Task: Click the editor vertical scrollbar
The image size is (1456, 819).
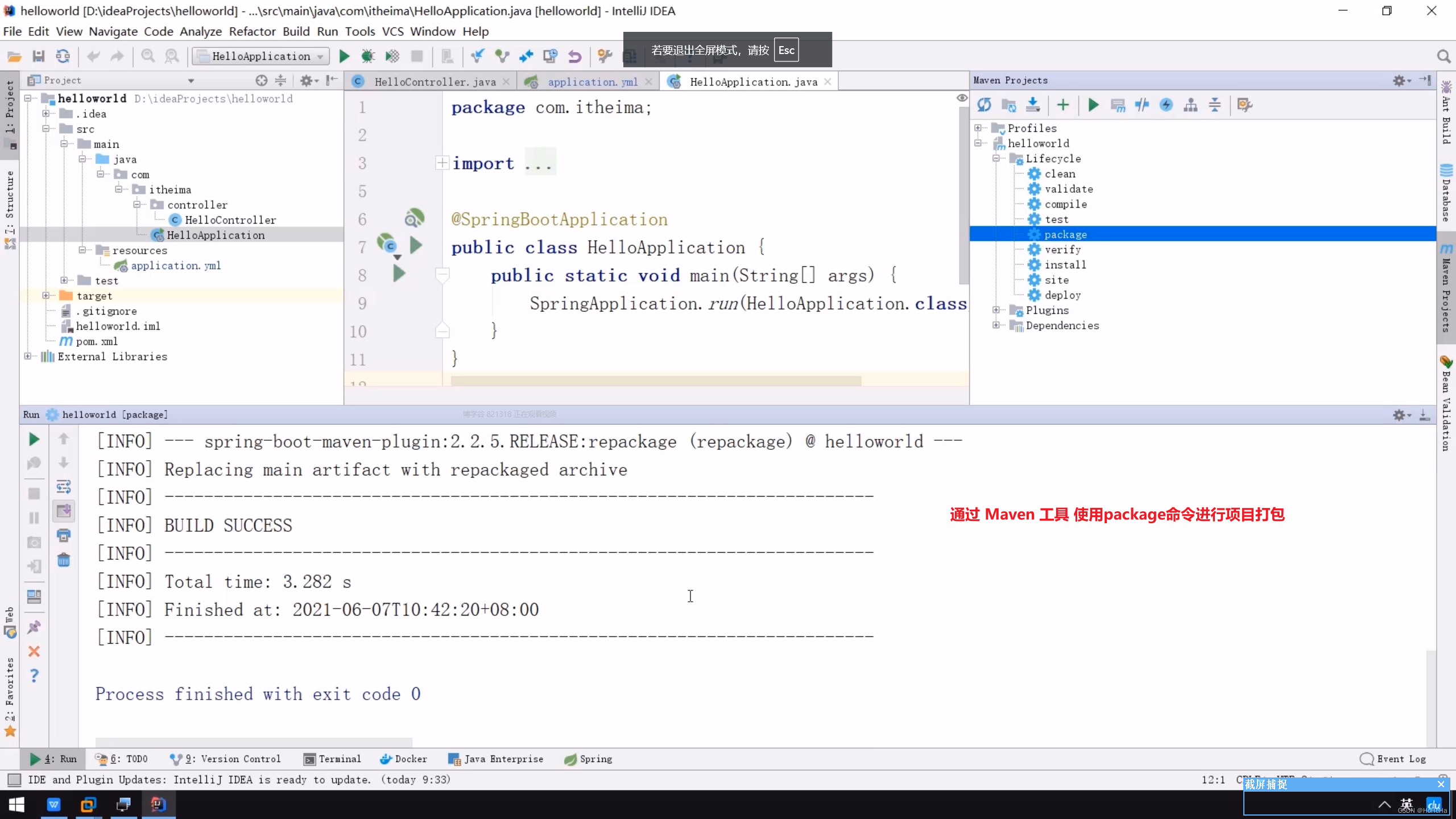Action: pos(963,195)
